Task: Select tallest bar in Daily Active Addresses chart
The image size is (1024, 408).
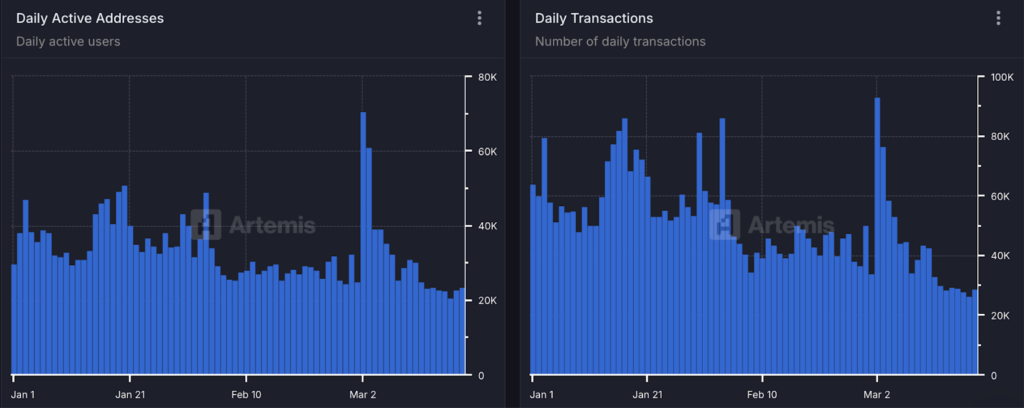Action: [363, 240]
